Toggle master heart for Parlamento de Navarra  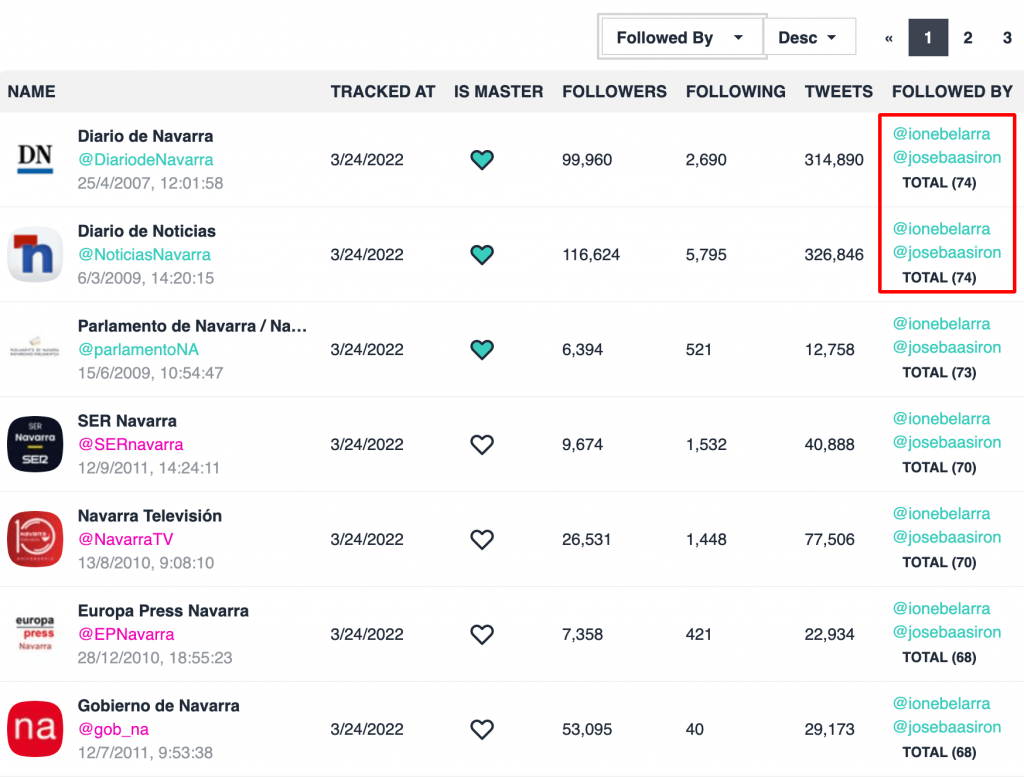[x=482, y=349]
